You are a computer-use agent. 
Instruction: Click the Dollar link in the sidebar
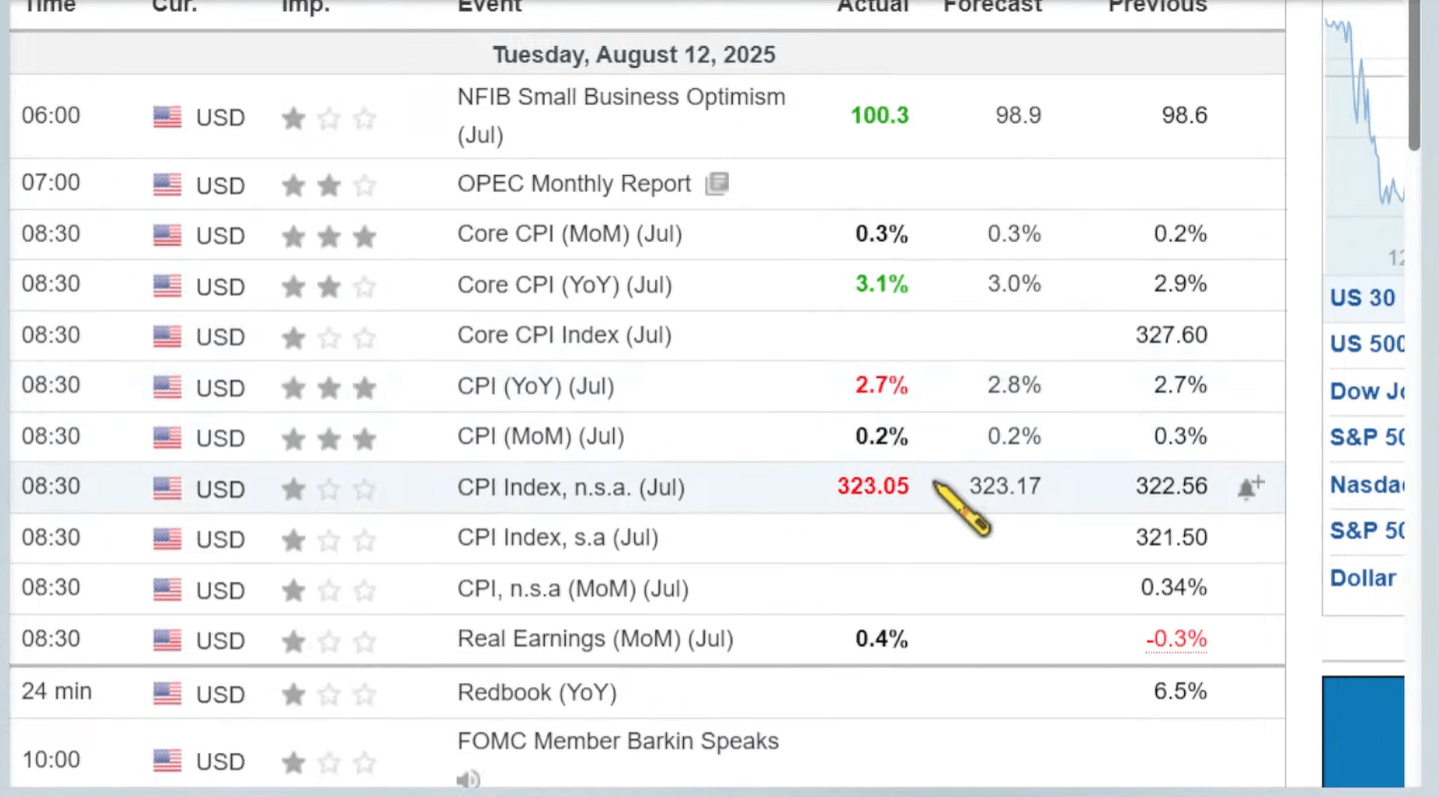pos(1362,577)
